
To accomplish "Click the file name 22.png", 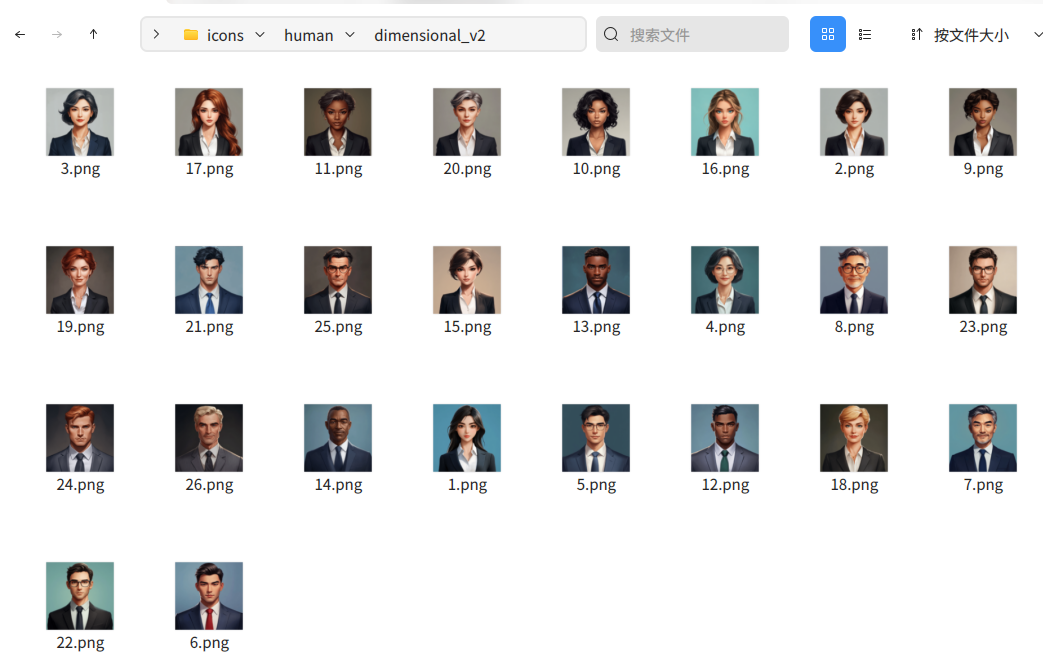I will pos(80,643).
